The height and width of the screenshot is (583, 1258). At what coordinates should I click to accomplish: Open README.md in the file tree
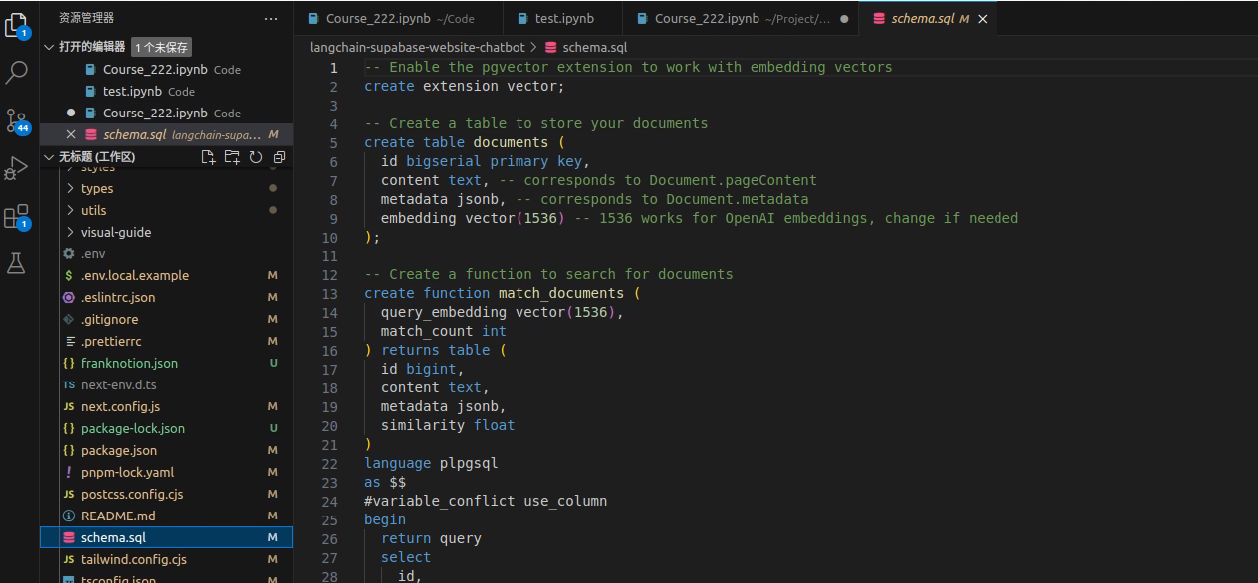click(117, 516)
